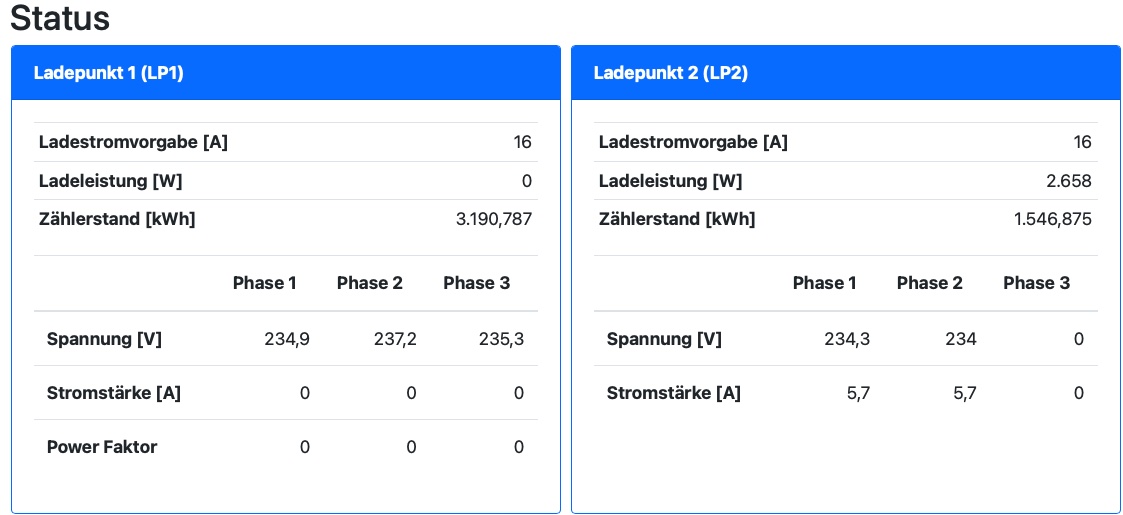Screen dimensions: 1123x515
Task: Click LP1 Stromstärke [A] row label
Action: (x=113, y=393)
